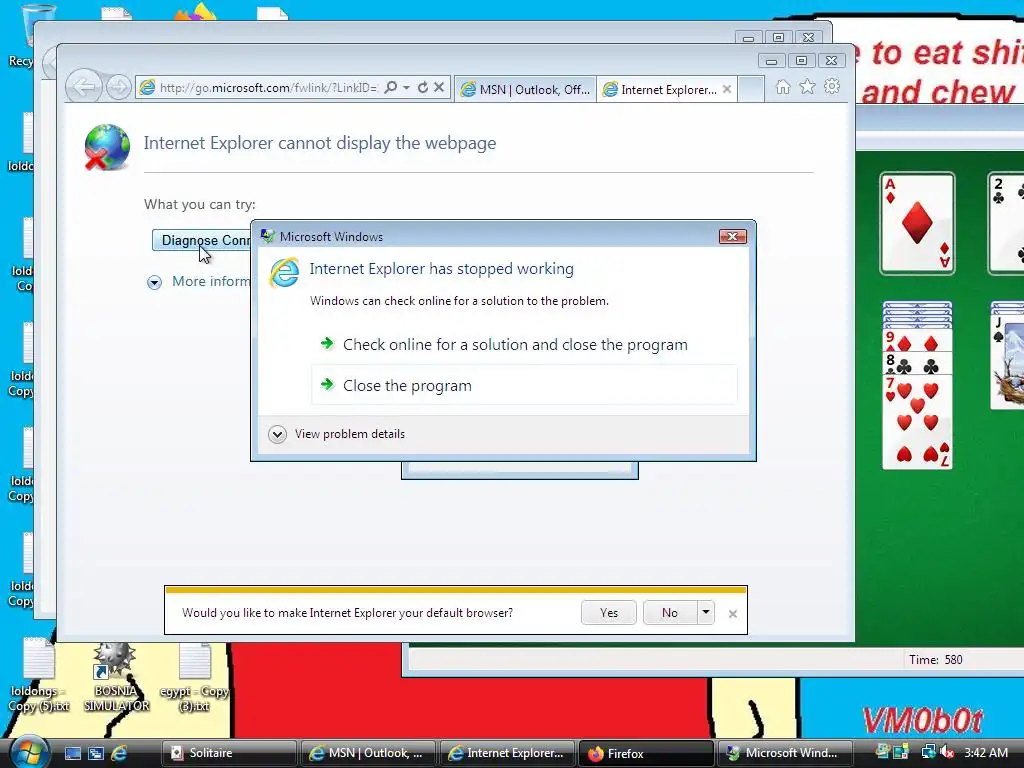Switch to Internet Explorer taskbar button
Image resolution: width=1024 pixels, height=768 pixels.
507,753
